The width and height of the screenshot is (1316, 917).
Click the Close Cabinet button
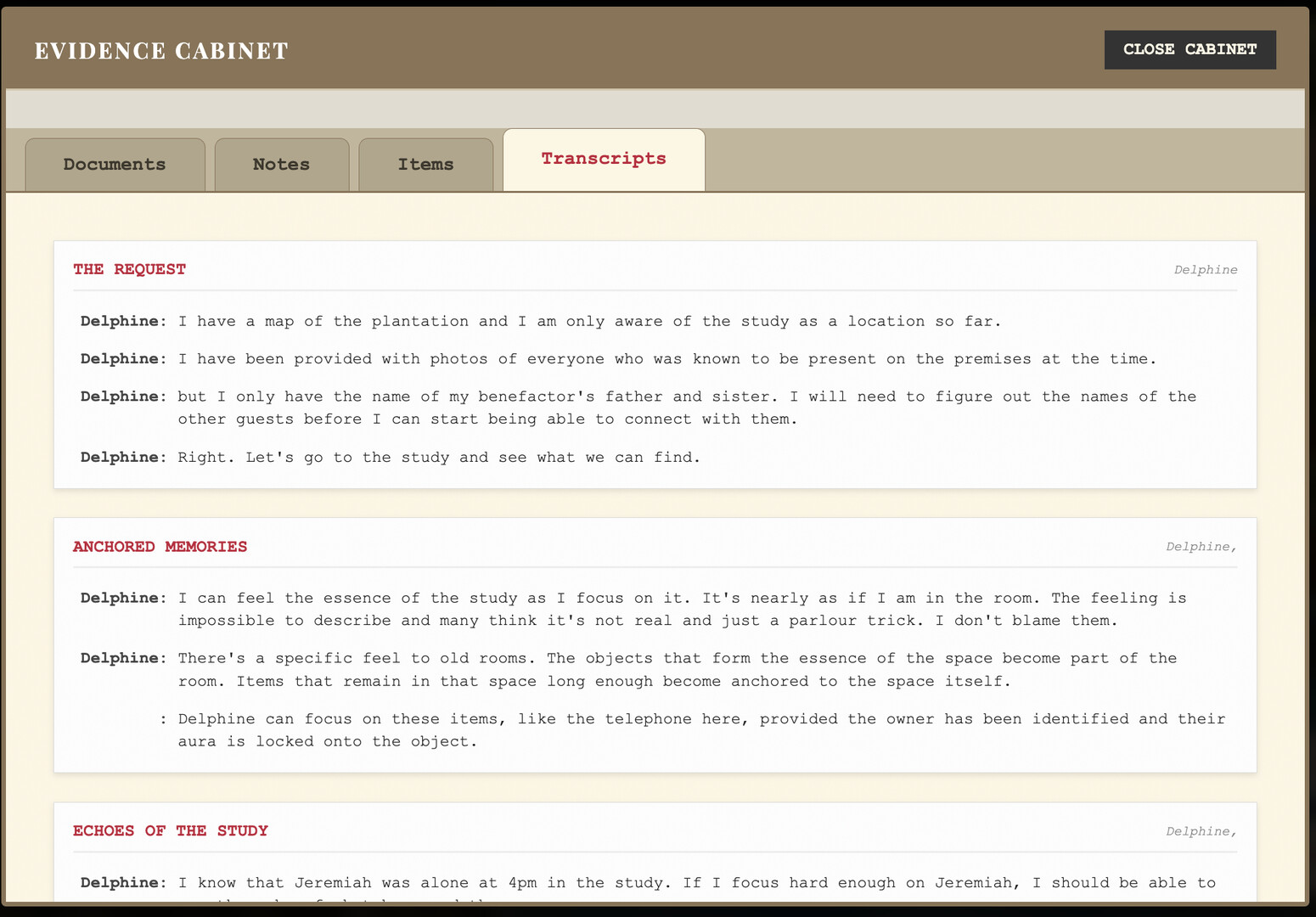click(x=1189, y=49)
